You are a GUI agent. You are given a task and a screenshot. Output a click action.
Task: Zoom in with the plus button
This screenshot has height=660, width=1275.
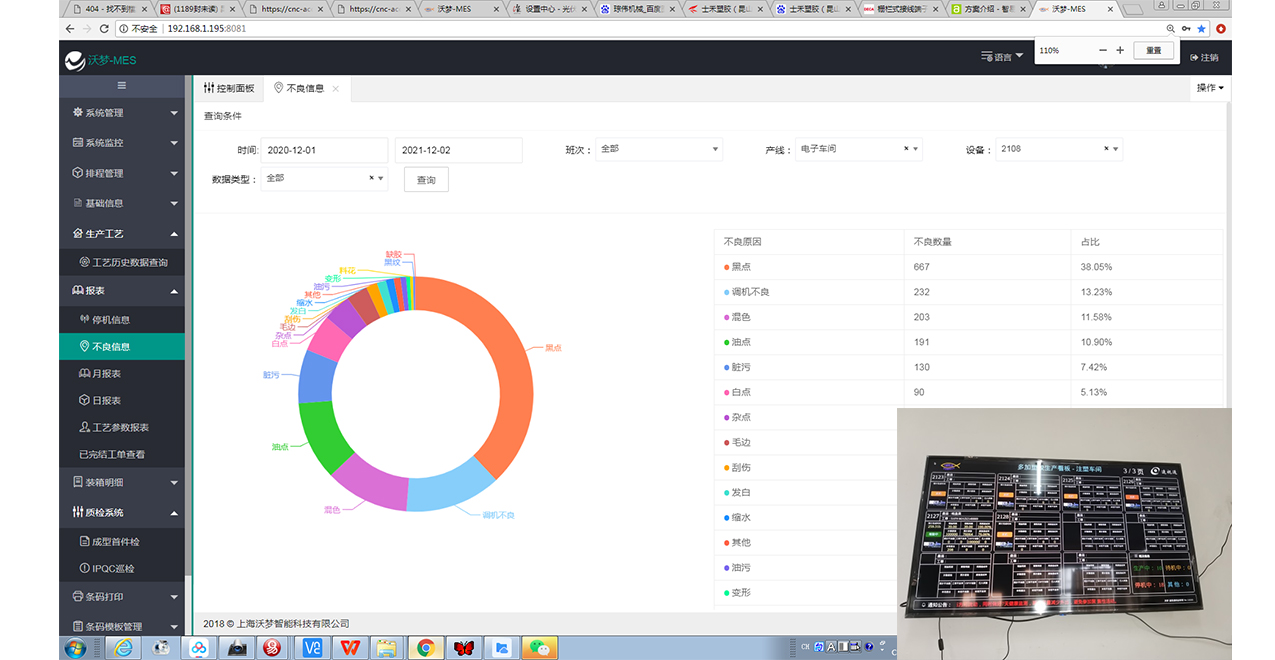pos(1120,50)
